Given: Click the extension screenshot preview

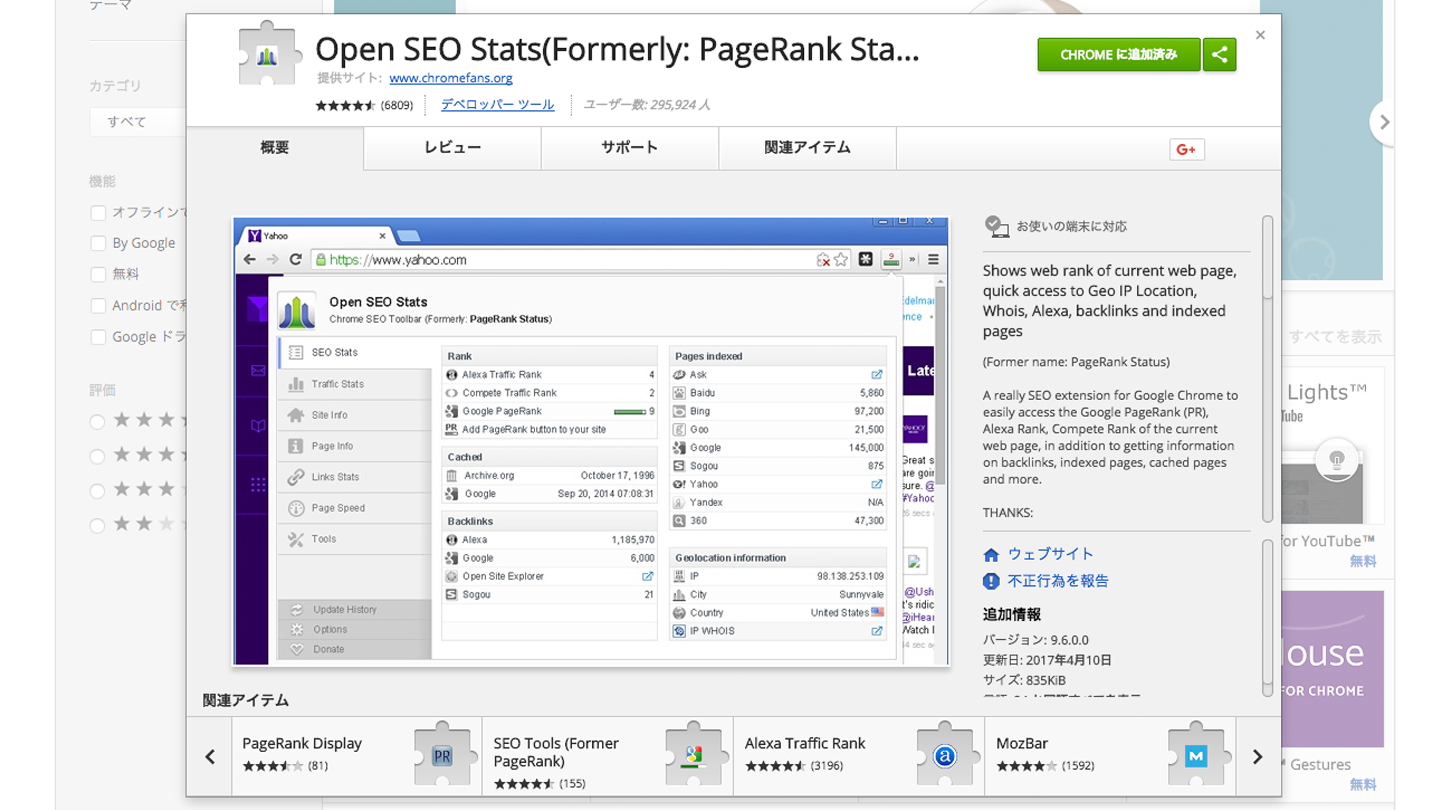Looking at the screenshot, I should [x=591, y=441].
